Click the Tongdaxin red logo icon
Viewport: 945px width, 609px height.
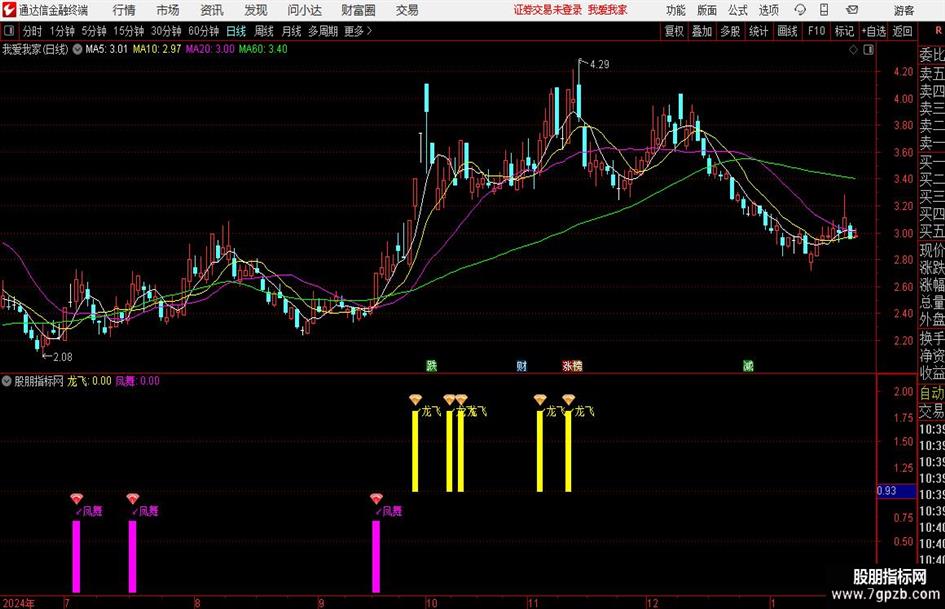(x=9, y=10)
